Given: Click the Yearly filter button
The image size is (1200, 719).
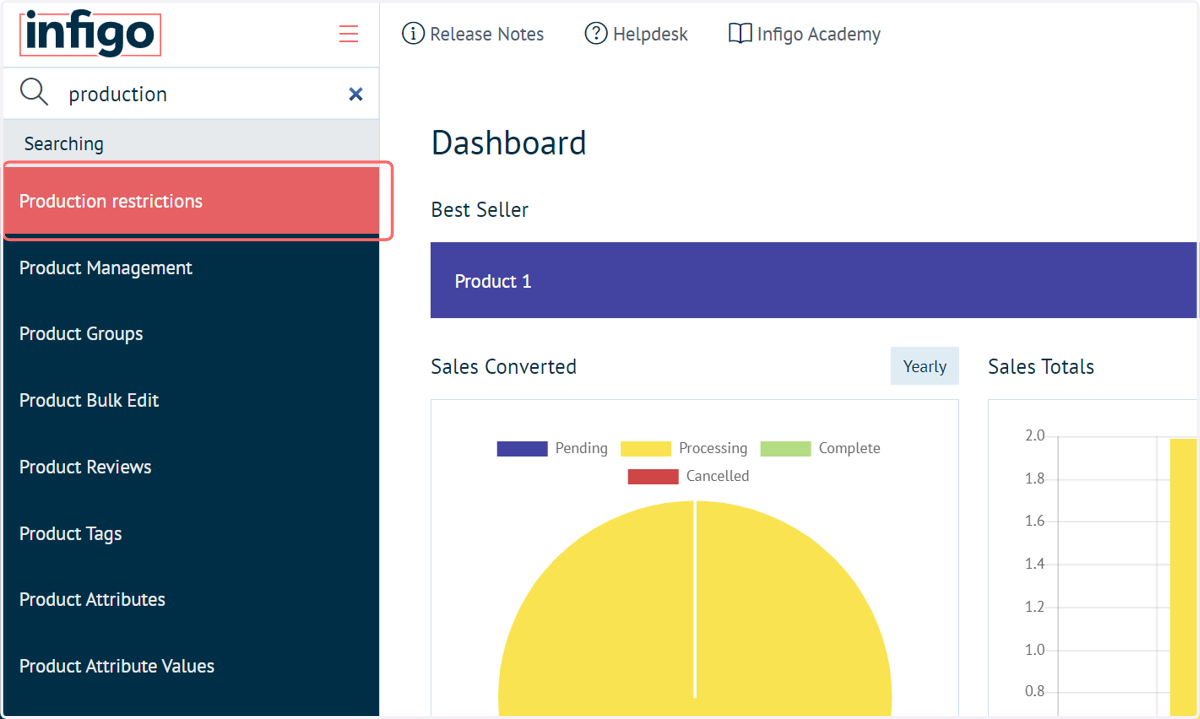Looking at the screenshot, I should click(x=925, y=366).
